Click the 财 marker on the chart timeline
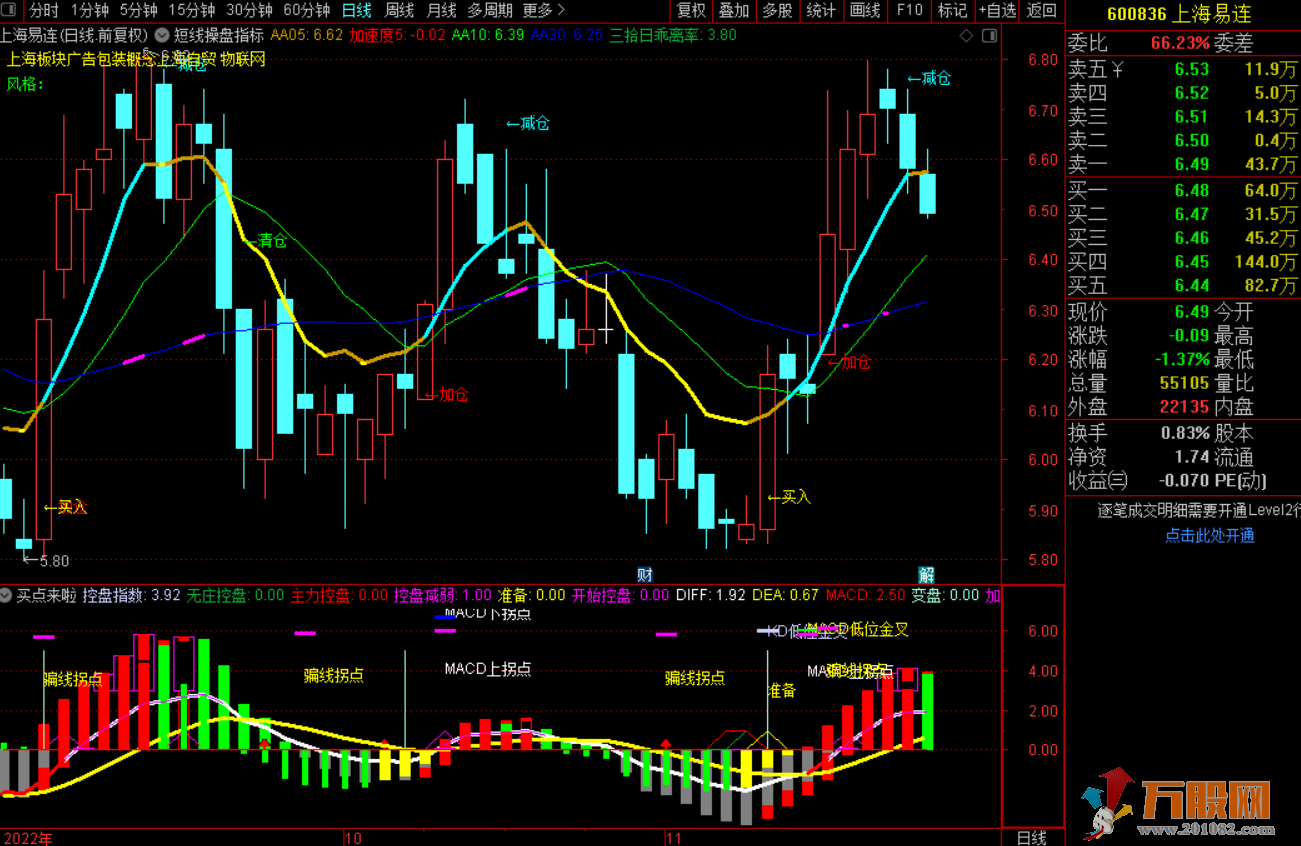The width and height of the screenshot is (1301, 846). point(645,574)
